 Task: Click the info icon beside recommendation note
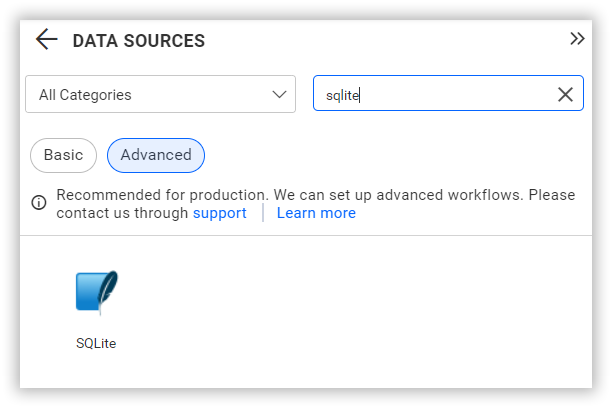click(39, 202)
